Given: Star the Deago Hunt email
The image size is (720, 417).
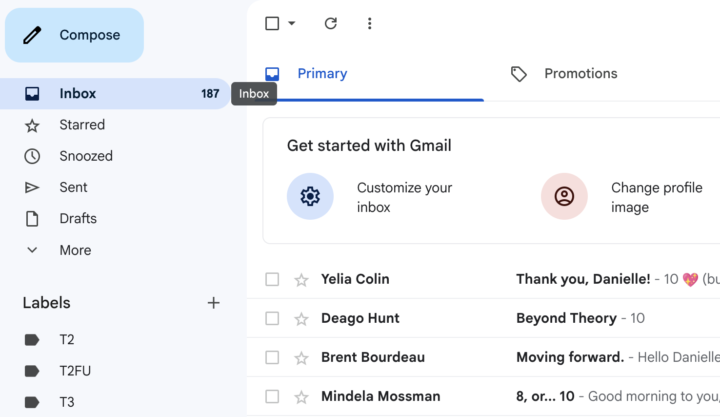Looking at the screenshot, I should coord(301,319).
